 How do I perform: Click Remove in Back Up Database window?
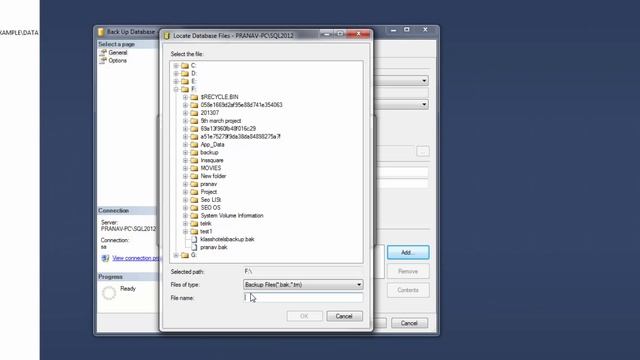click(x=408, y=271)
